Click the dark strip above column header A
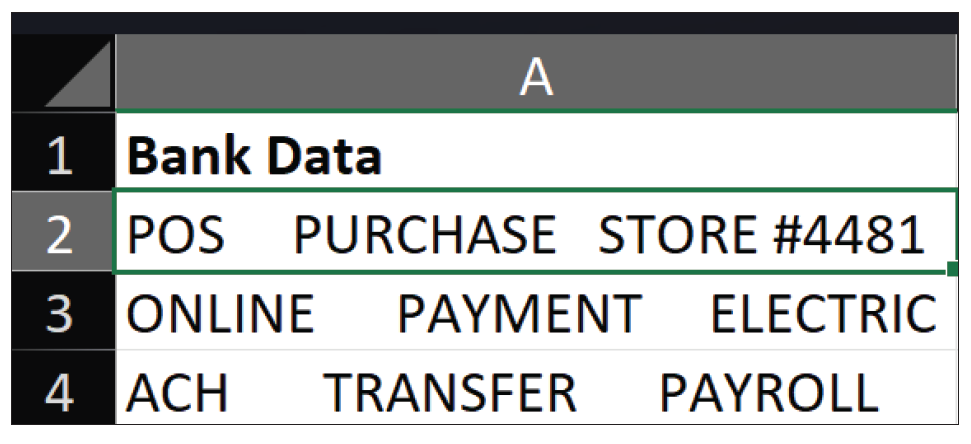The image size is (971, 444). tap(485, 23)
